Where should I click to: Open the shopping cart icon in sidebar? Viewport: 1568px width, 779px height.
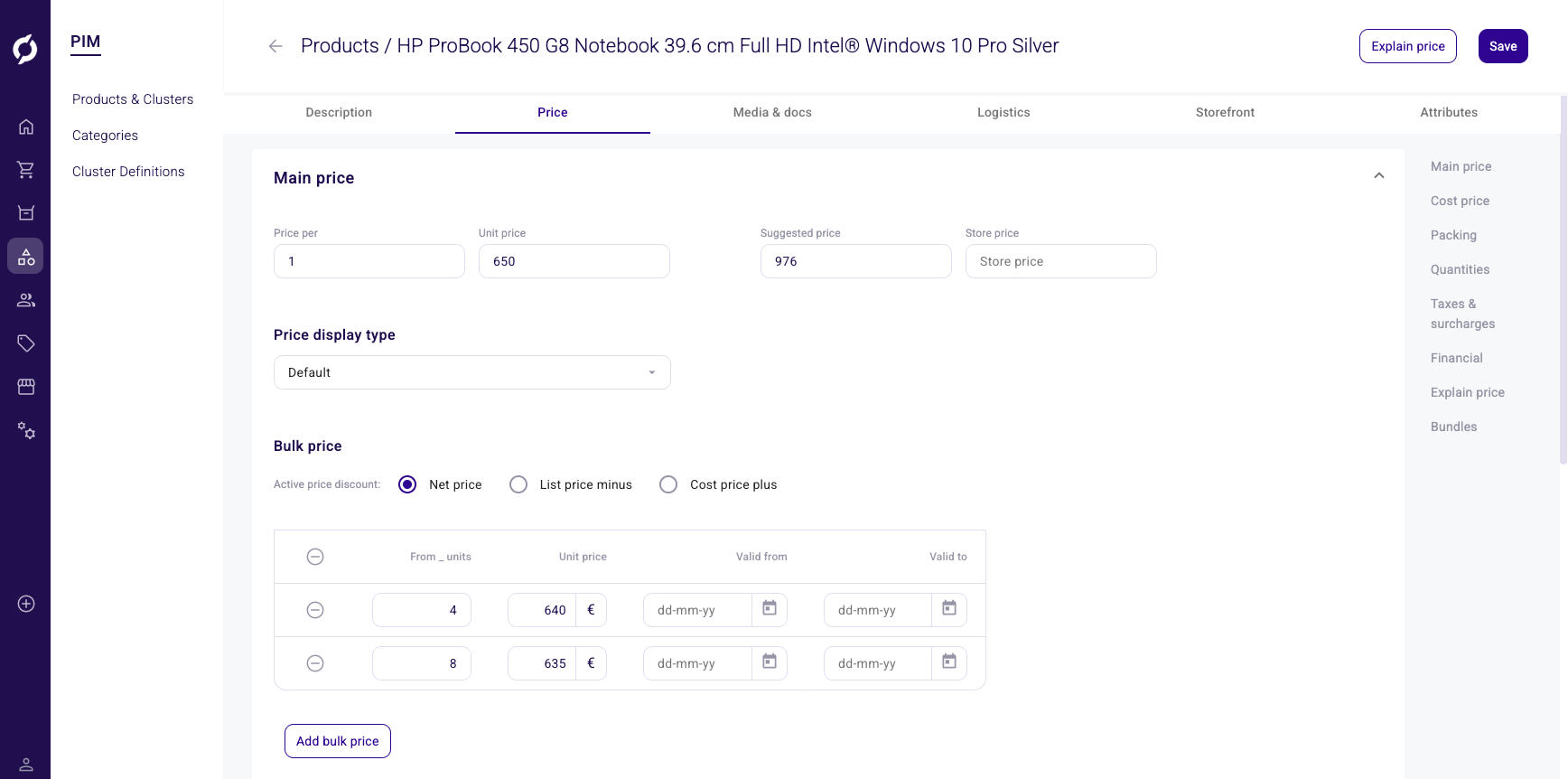[26, 170]
